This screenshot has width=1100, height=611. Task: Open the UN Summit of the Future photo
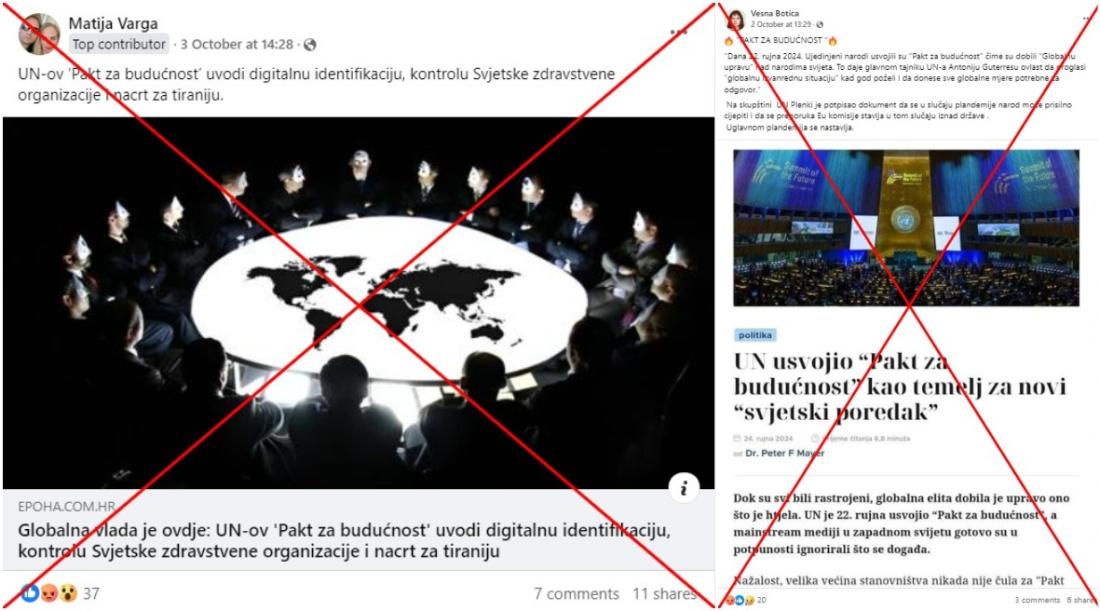[x=906, y=228]
